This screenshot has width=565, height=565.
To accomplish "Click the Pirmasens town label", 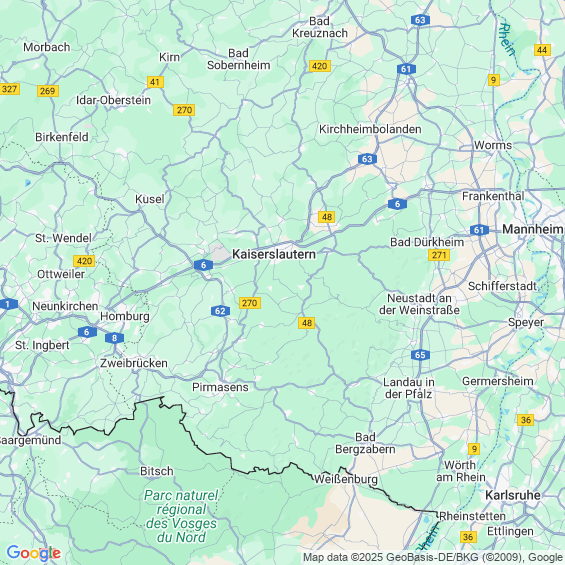I will 220,387.
